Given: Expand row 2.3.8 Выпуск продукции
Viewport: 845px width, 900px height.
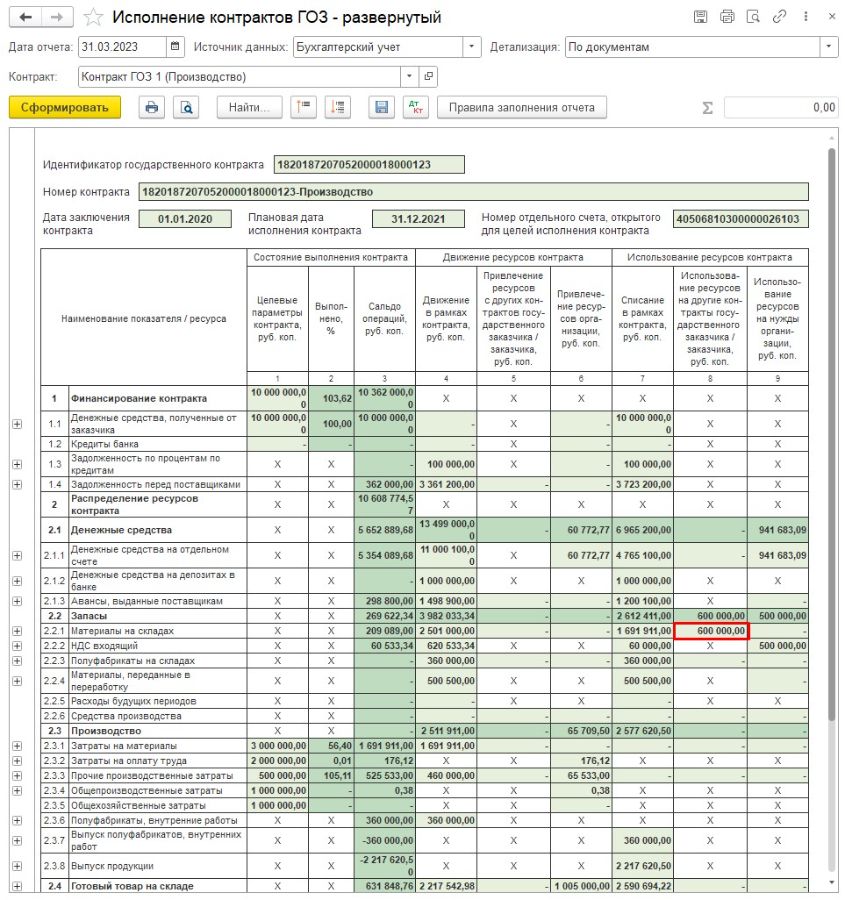Looking at the screenshot, I should (x=17, y=866).
